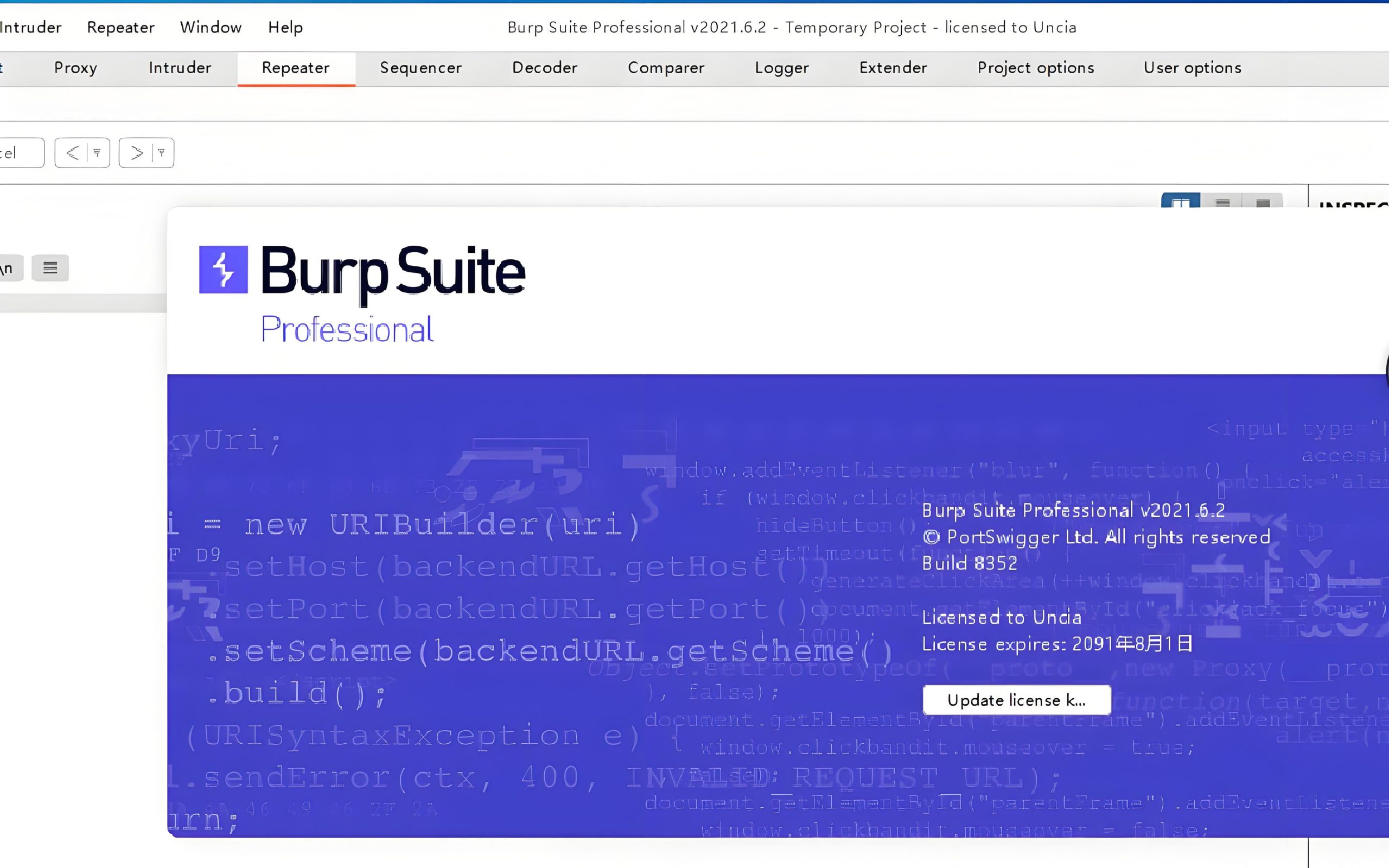
Task: Click the forward arrow in Repeater navigation
Action: pyautogui.click(x=137, y=152)
